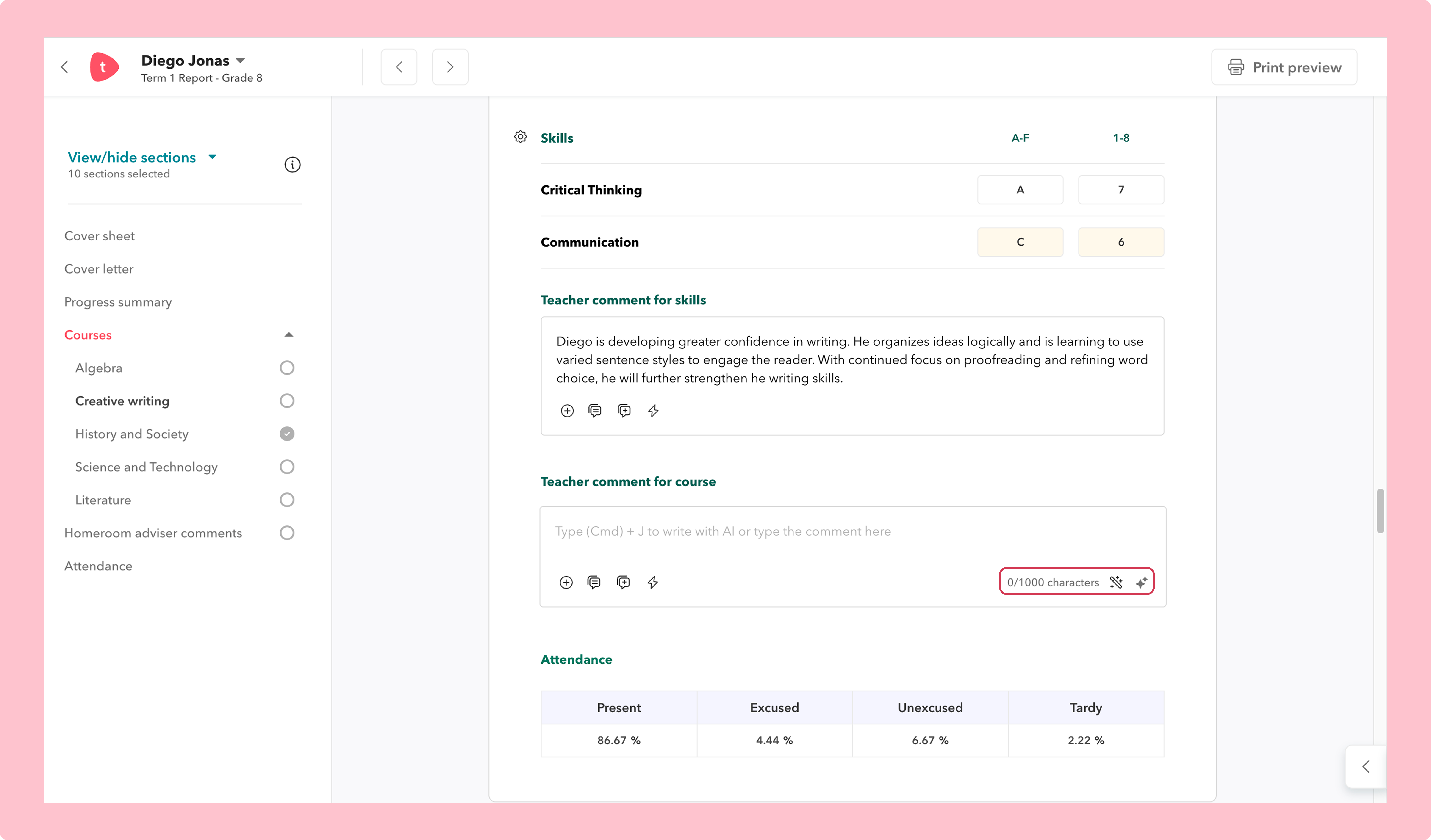Collapse the Courses section arrow
The image size is (1431, 840).
[x=288, y=335]
